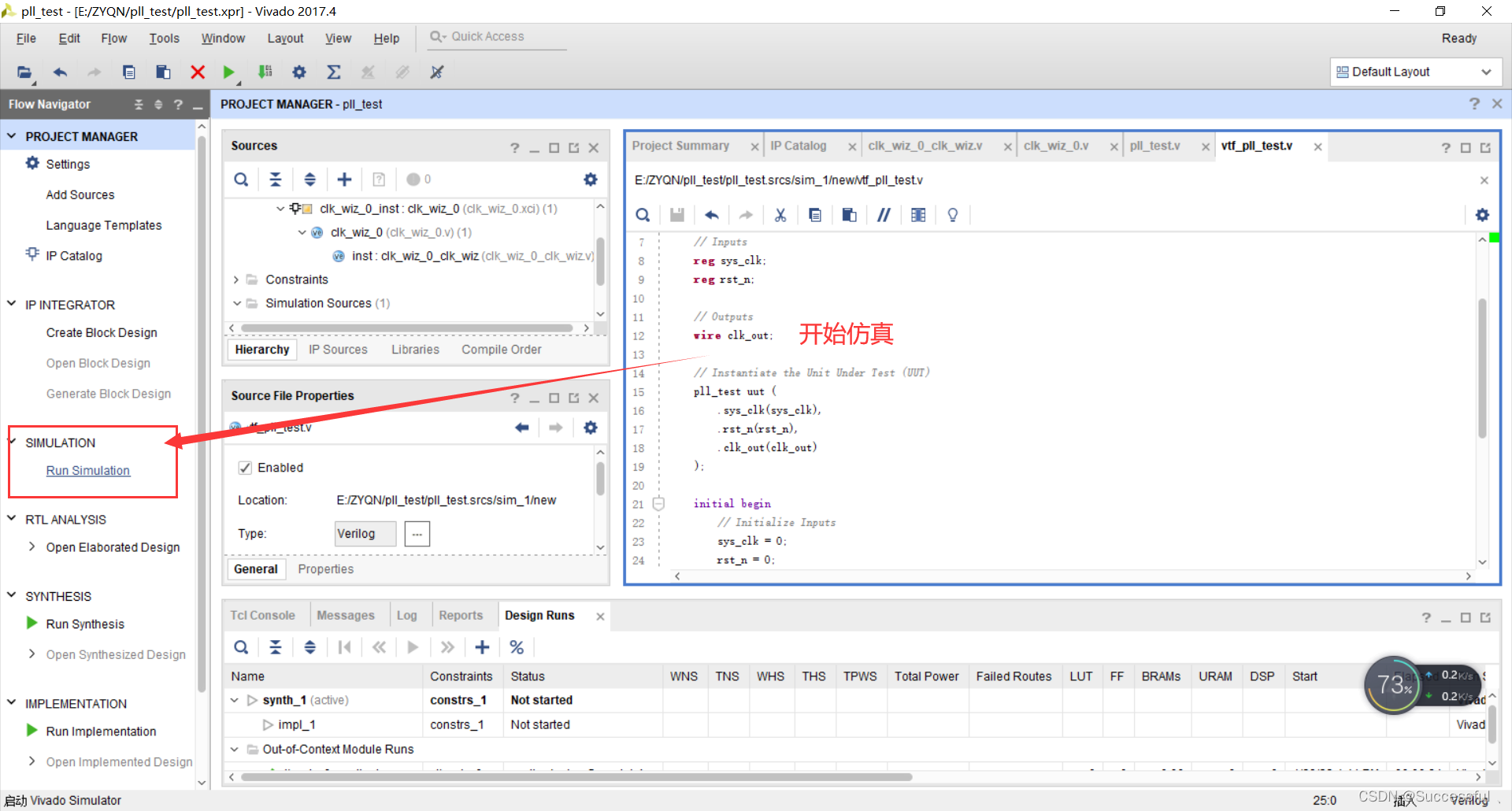Click the Verilog type field
1512x811 pixels.
click(365, 534)
